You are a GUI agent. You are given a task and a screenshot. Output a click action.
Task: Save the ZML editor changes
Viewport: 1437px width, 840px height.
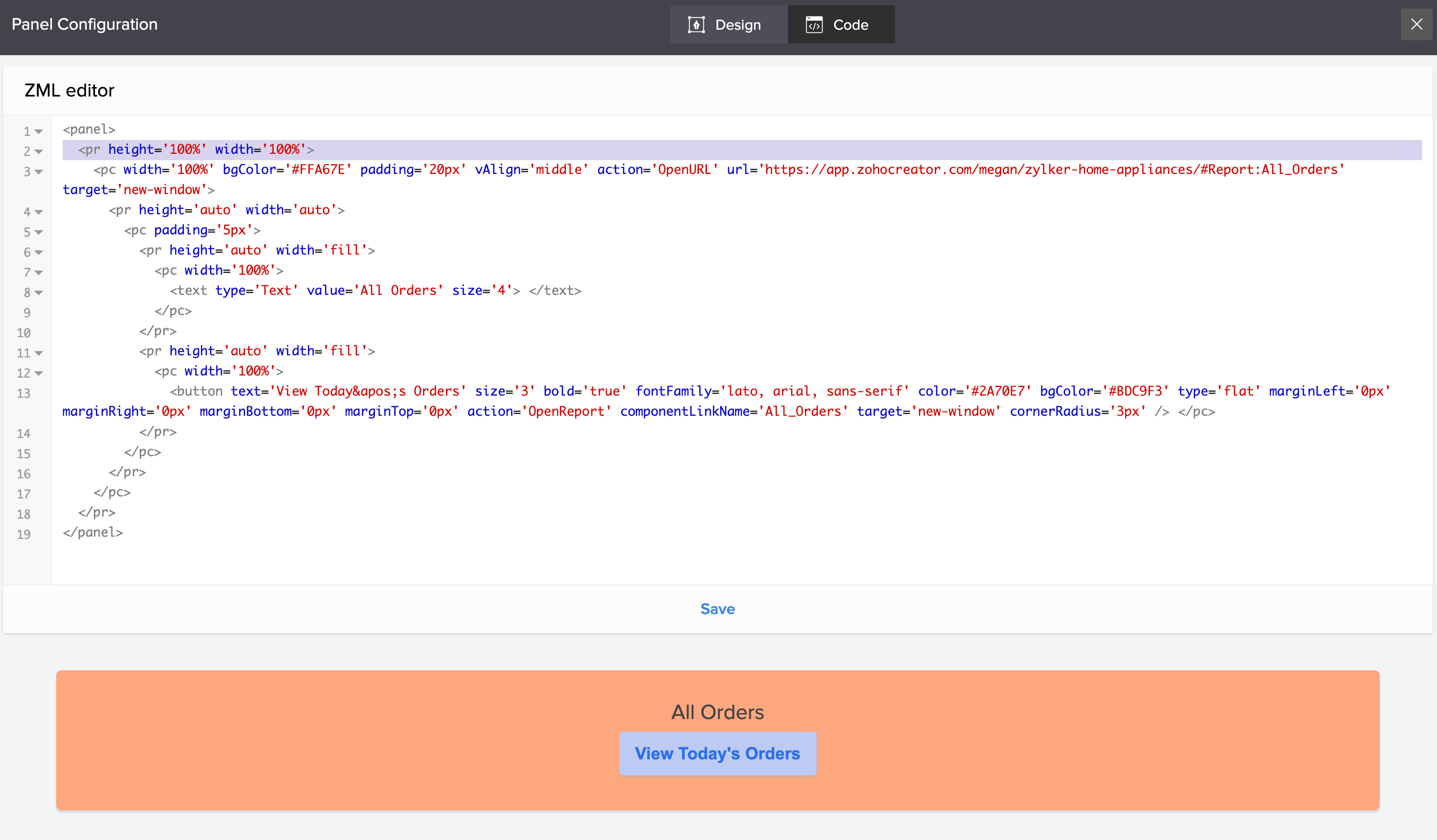(717, 608)
